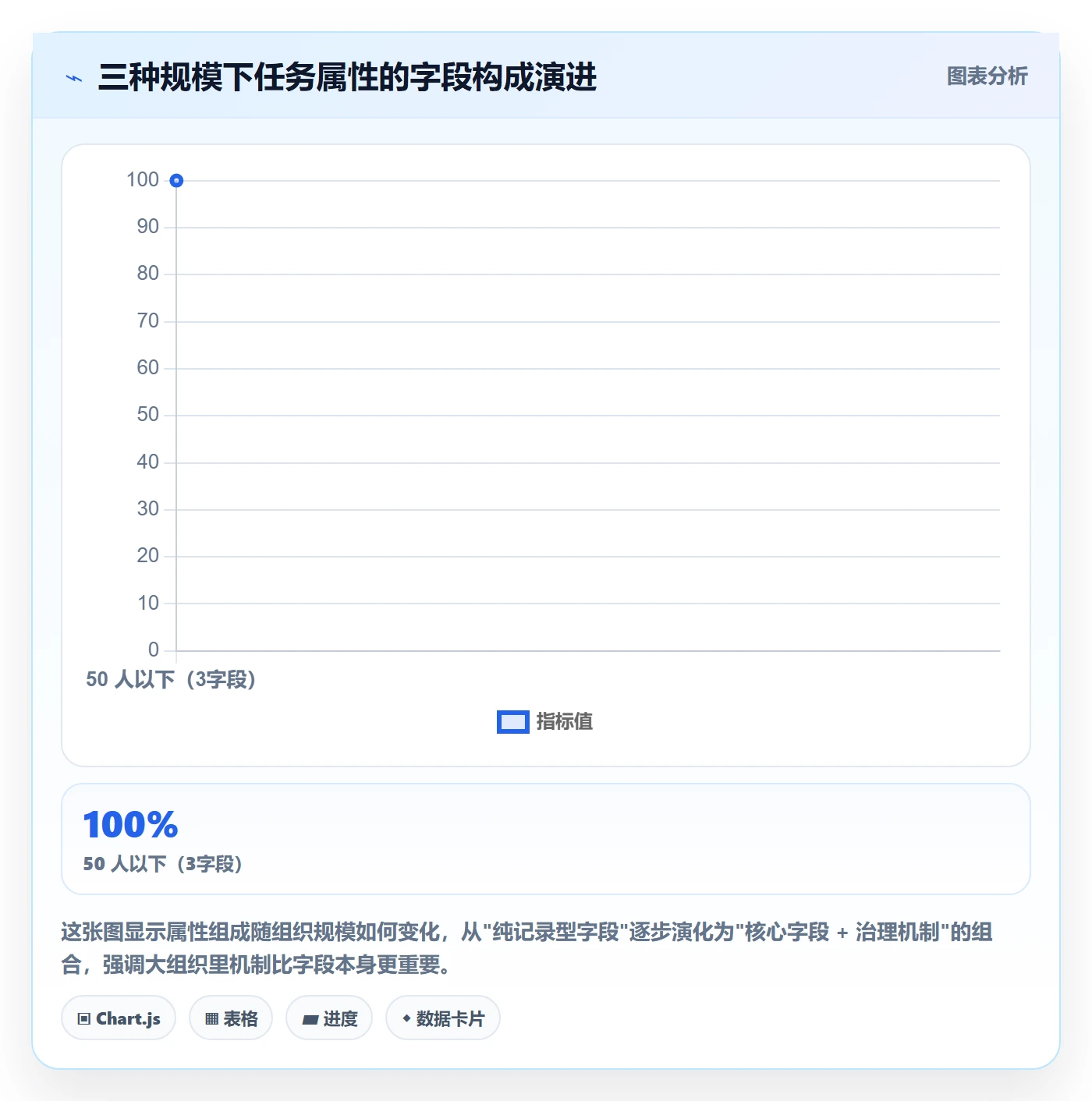1092x1101 pixels.
Task: Click the square icon in Chart.js chip
Action: point(84,1018)
